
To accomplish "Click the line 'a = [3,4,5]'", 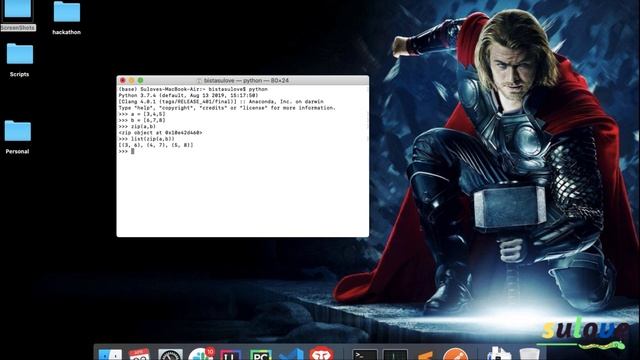I will pyautogui.click(x=142, y=114).
